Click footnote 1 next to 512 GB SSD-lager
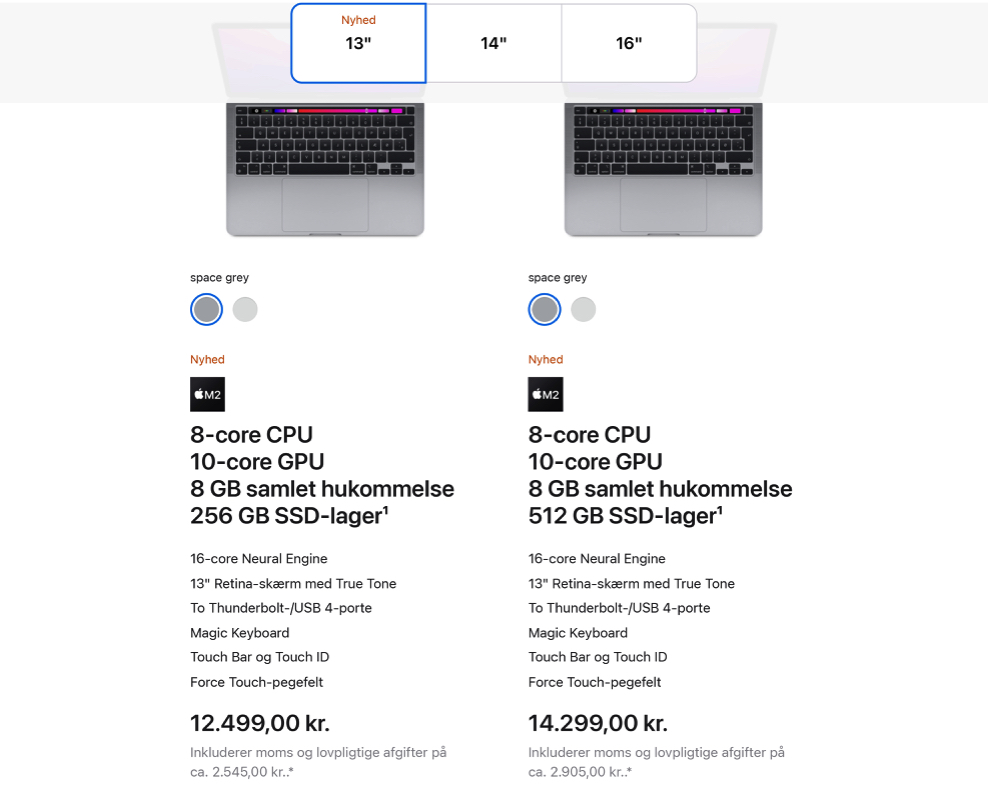The height and width of the screenshot is (800, 988). pos(720,510)
